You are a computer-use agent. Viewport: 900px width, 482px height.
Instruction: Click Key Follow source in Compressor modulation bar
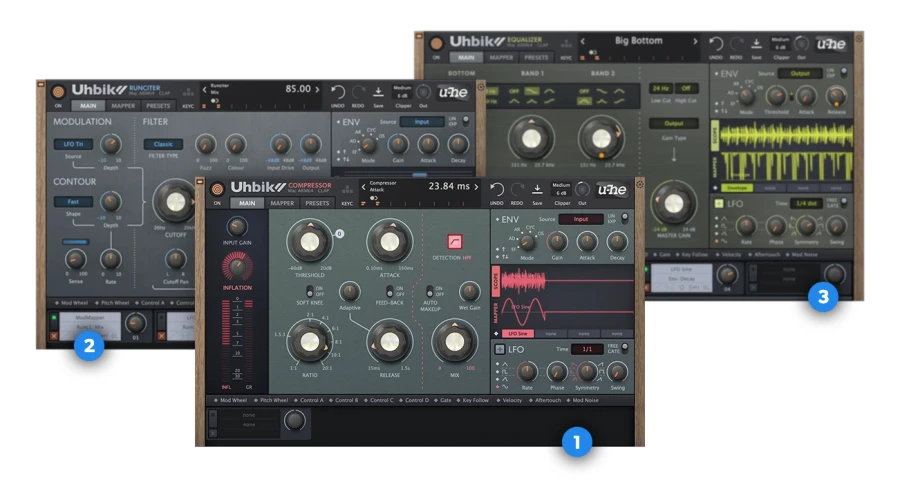(472, 400)
